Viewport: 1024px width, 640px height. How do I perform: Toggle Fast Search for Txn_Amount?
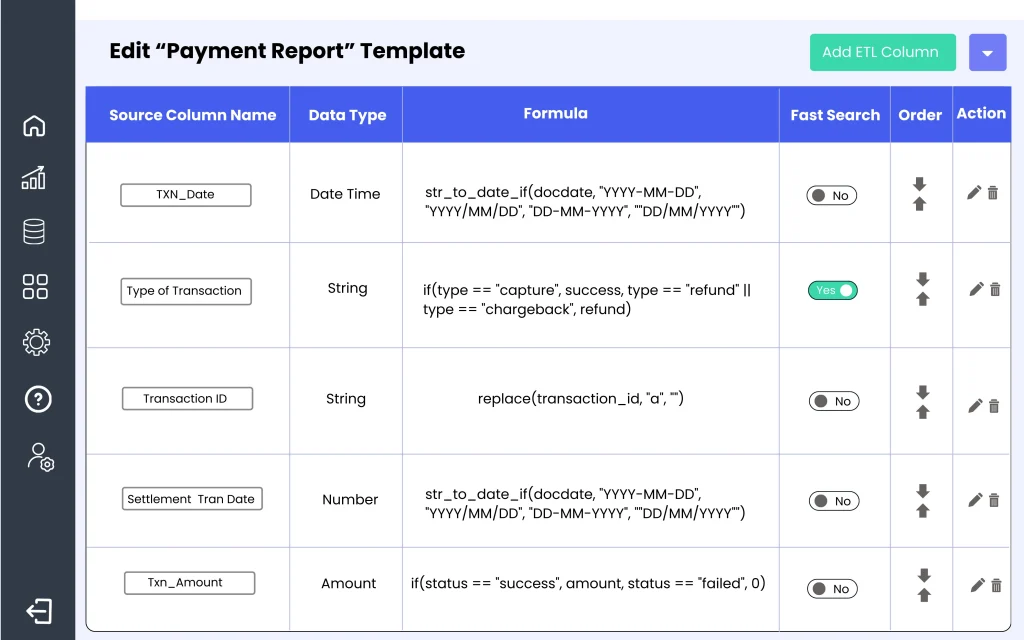pyautogui.click(x=832, y=588)
